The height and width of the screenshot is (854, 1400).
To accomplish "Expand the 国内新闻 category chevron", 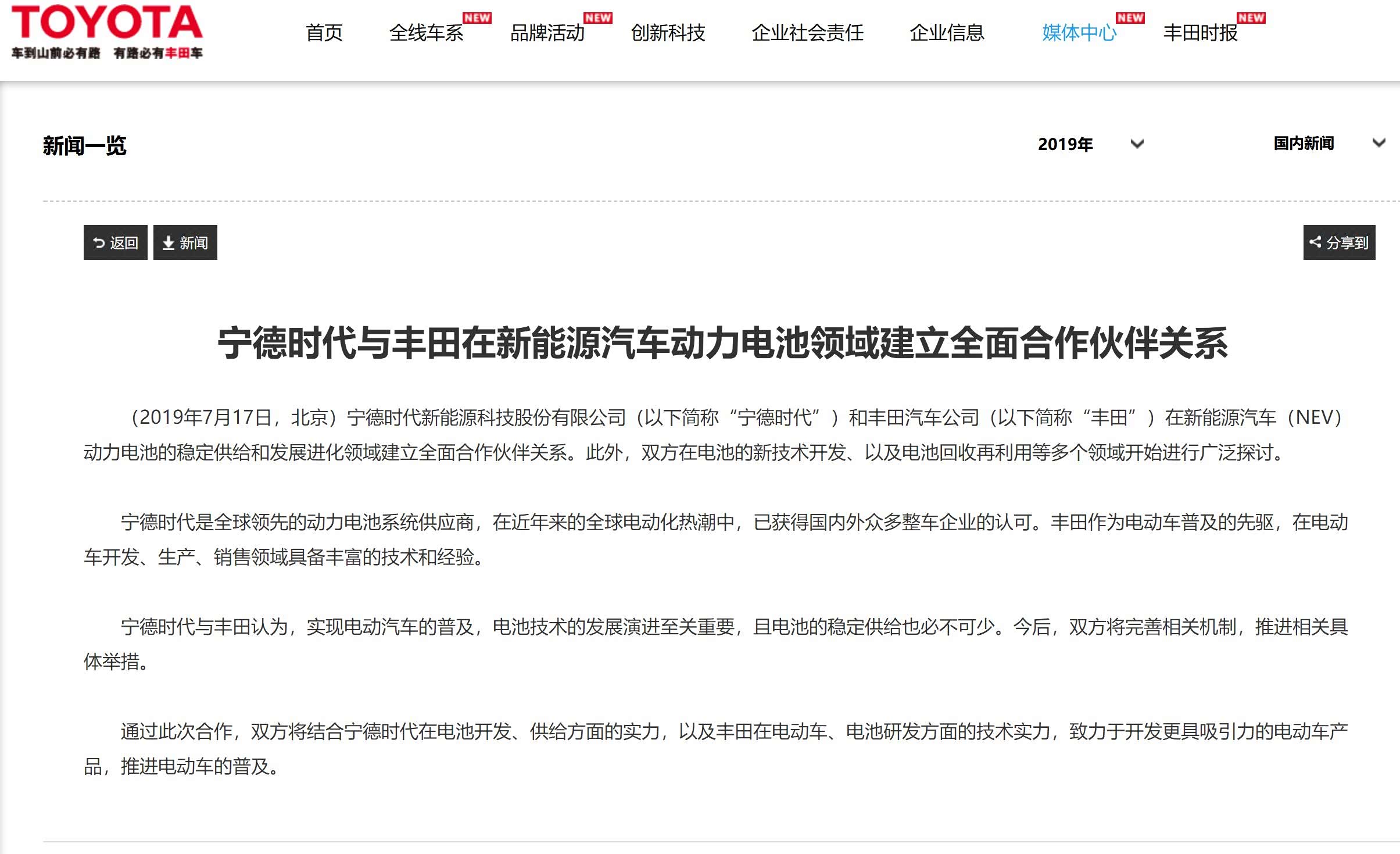I will pos(1378,142).
